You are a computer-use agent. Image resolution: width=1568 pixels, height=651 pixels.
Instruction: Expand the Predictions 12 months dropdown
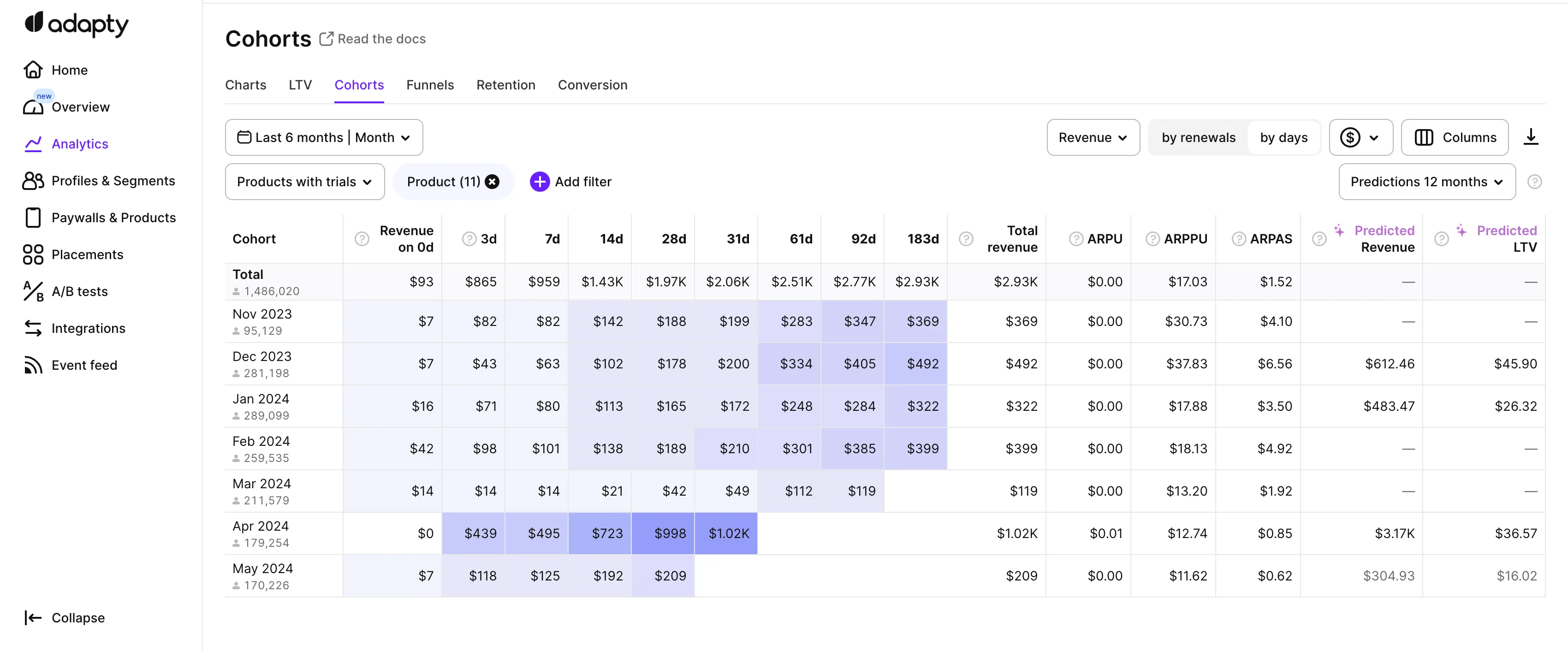tap(1426, 181)
